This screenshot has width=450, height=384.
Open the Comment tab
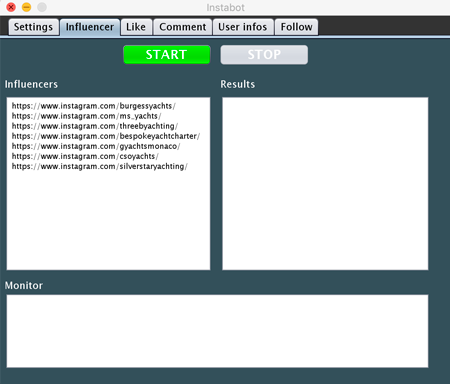183,27
